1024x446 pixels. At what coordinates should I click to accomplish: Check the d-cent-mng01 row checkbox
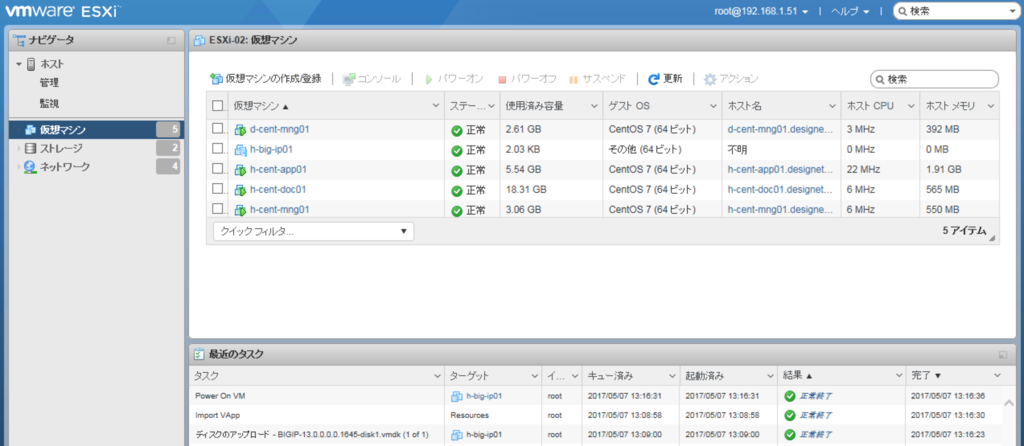(217, 129)
